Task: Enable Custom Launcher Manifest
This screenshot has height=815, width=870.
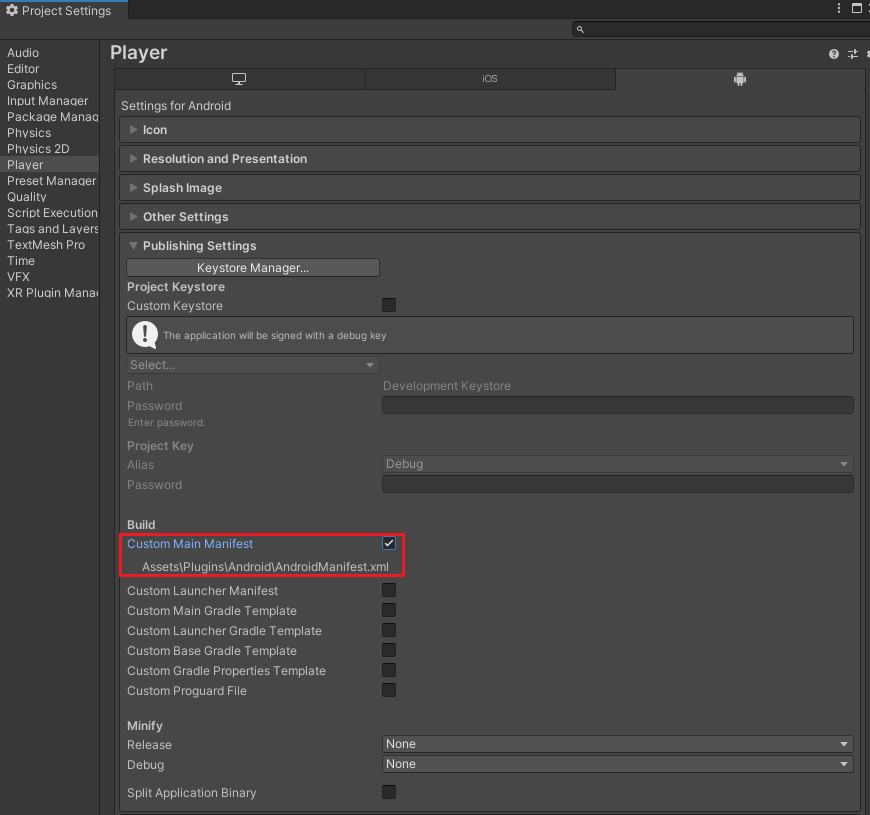Action: pos(389,590)
